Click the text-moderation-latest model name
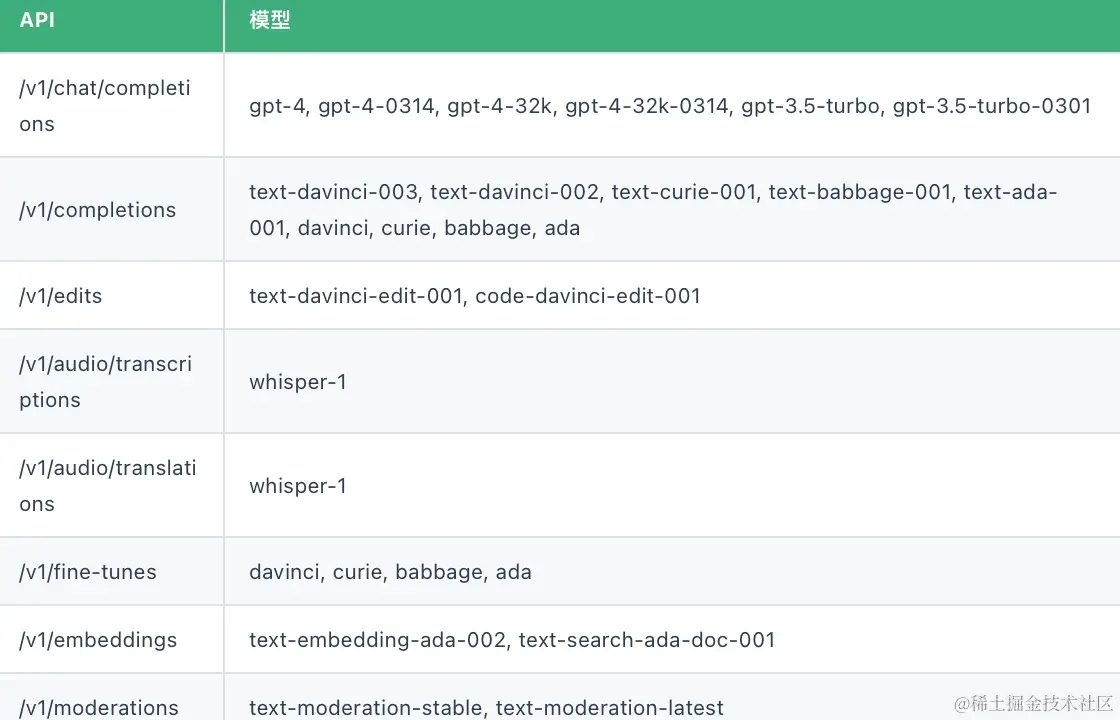This screenshot has width=1120, height=720. (609, 708)
